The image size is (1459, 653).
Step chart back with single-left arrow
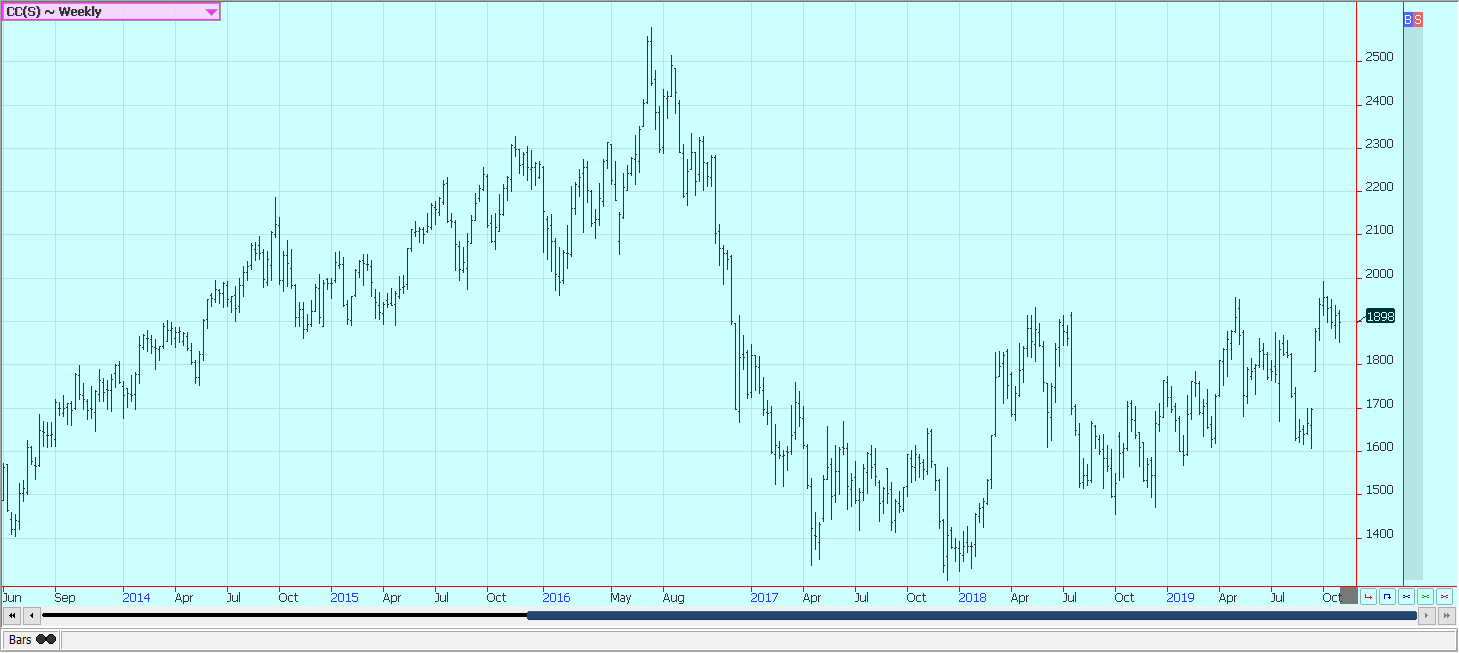[x=32, y=616]
